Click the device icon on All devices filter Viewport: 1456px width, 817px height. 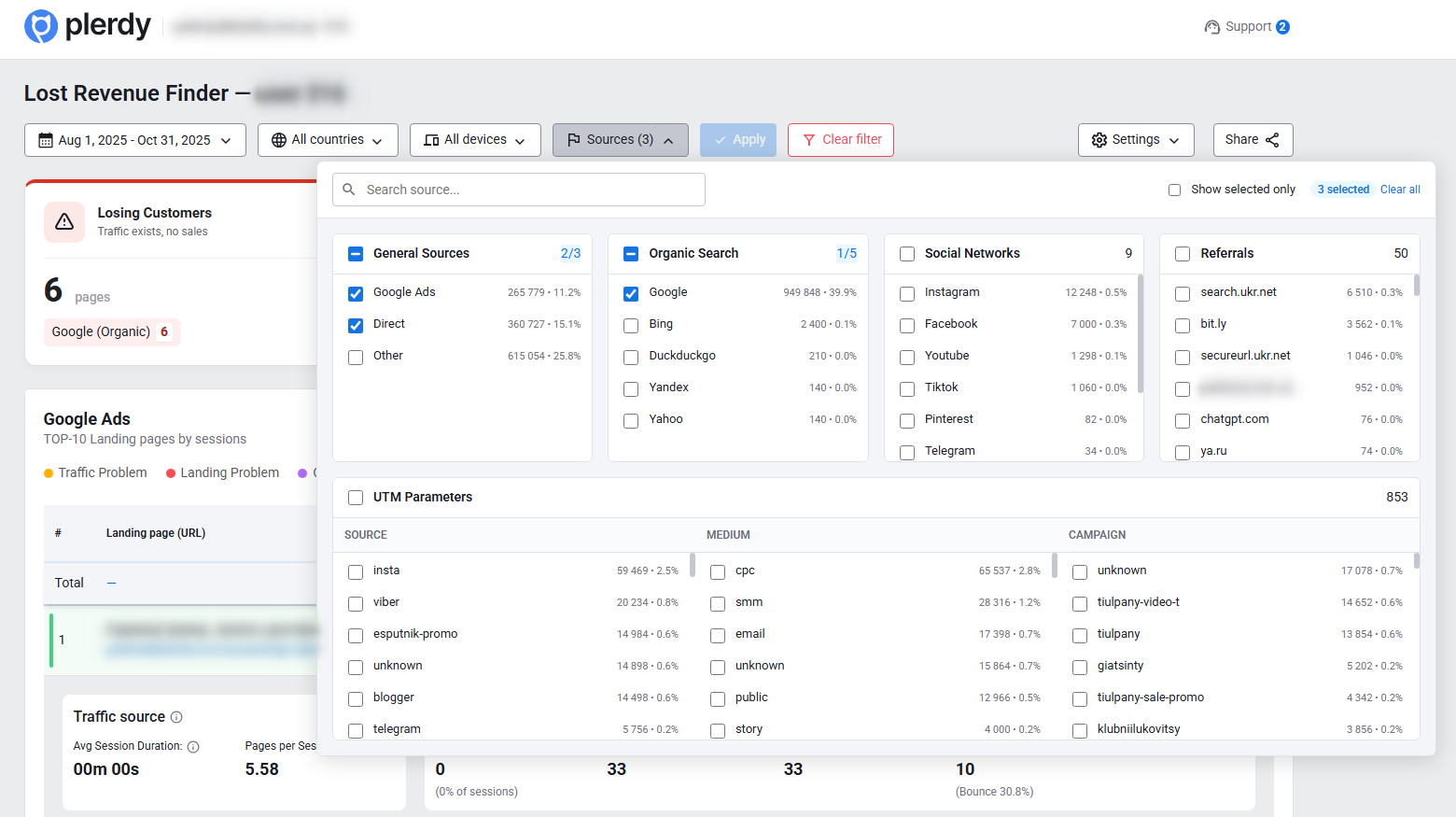click(430, 139)
